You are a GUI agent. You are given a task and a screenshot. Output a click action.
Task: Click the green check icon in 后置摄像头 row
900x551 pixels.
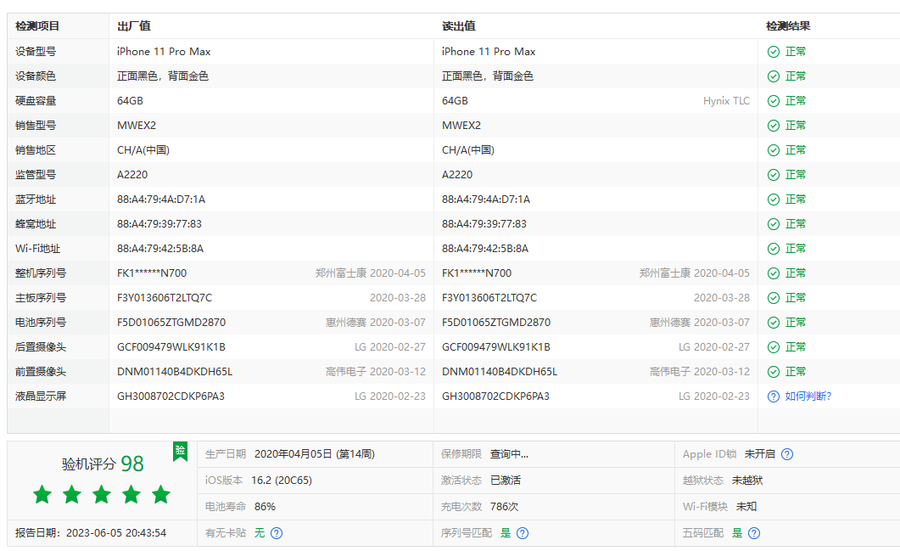tap(773, 348)
